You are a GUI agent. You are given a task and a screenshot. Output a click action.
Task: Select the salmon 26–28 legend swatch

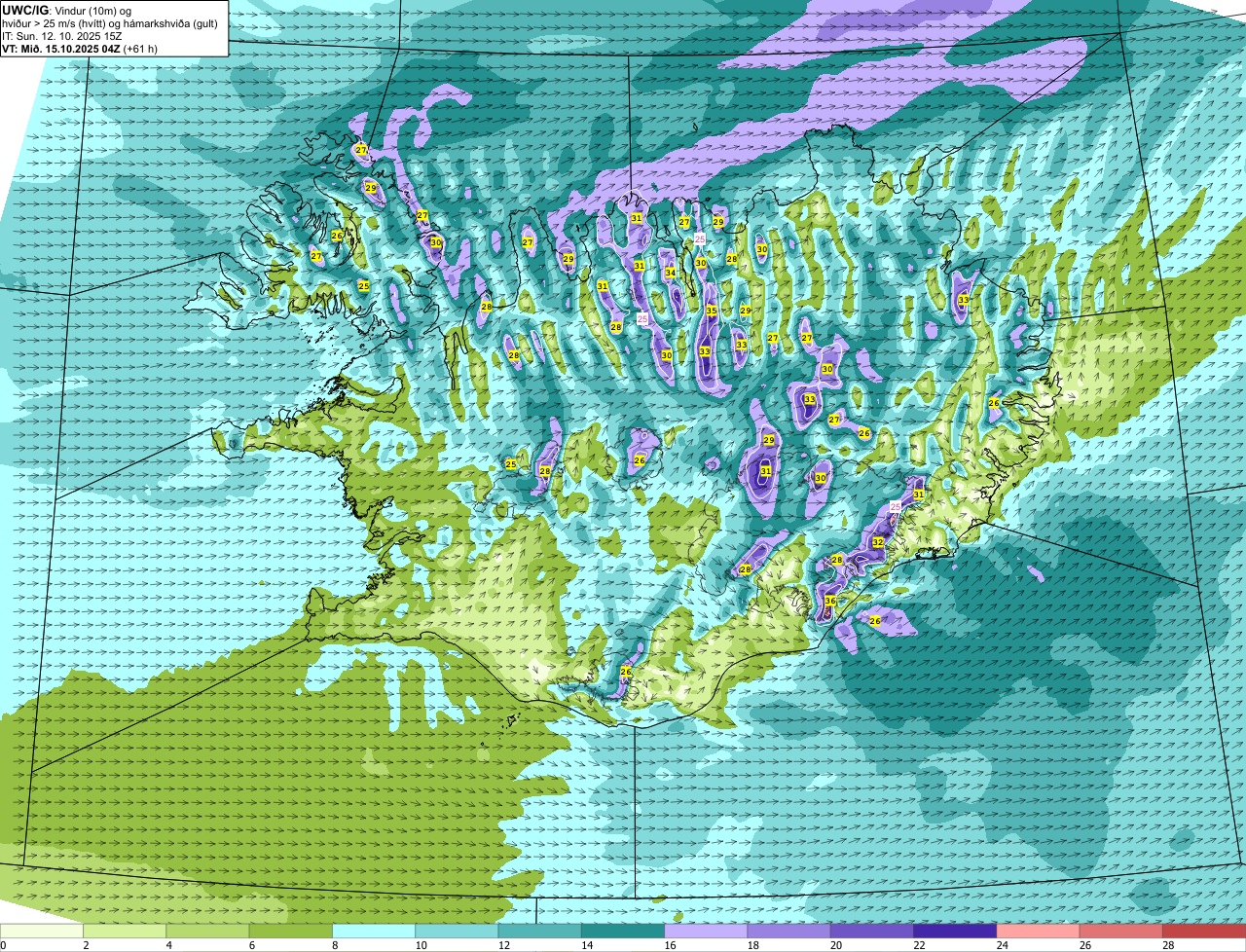(1121, 931)
